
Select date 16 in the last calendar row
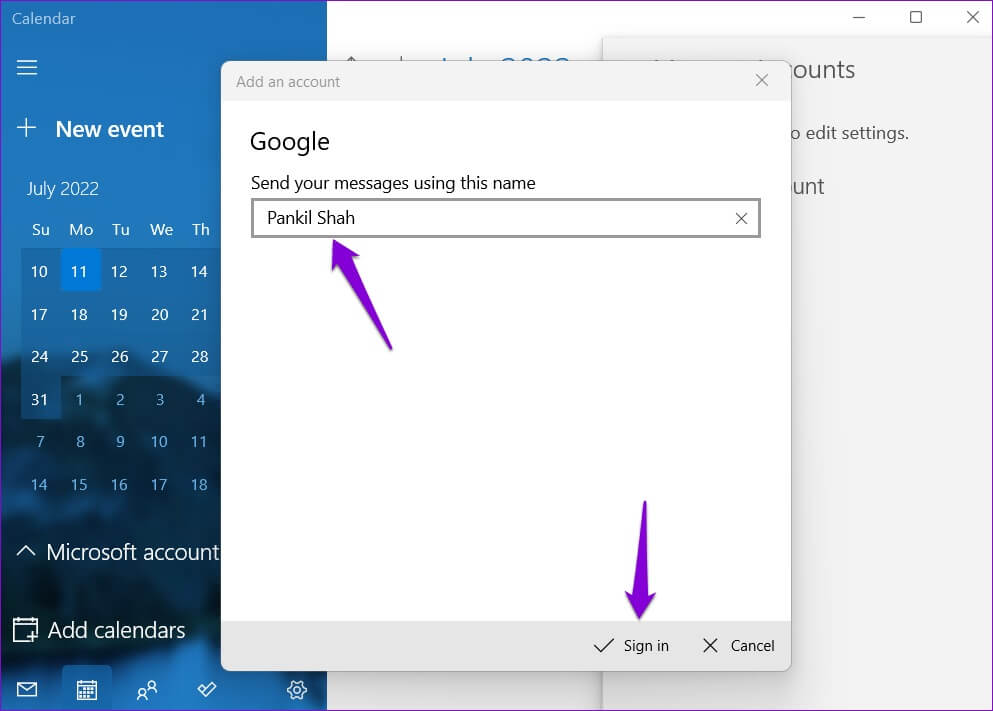point(119,484)
